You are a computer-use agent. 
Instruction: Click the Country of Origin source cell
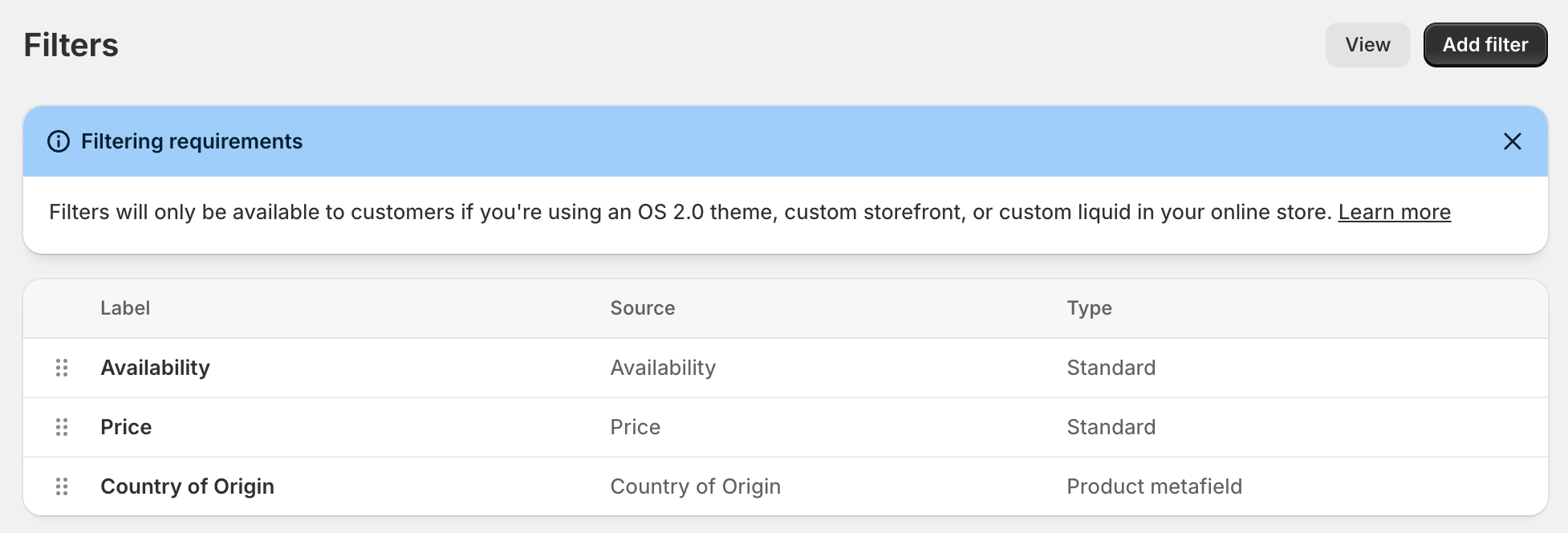click(x=696, y=486)
